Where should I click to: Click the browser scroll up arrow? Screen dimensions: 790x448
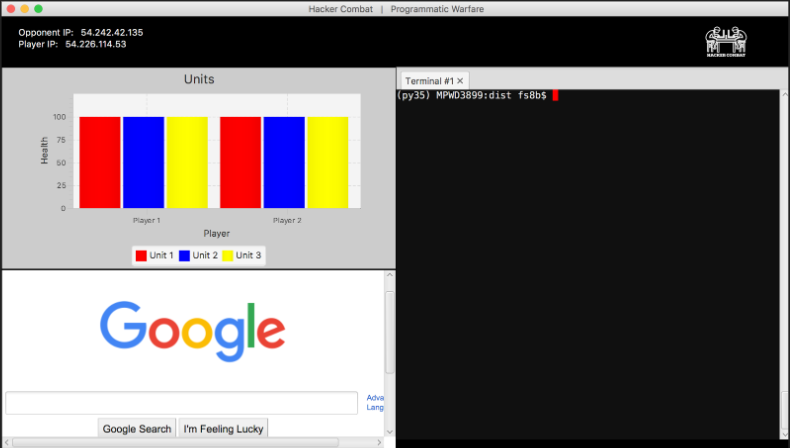[x=389, y=275]
